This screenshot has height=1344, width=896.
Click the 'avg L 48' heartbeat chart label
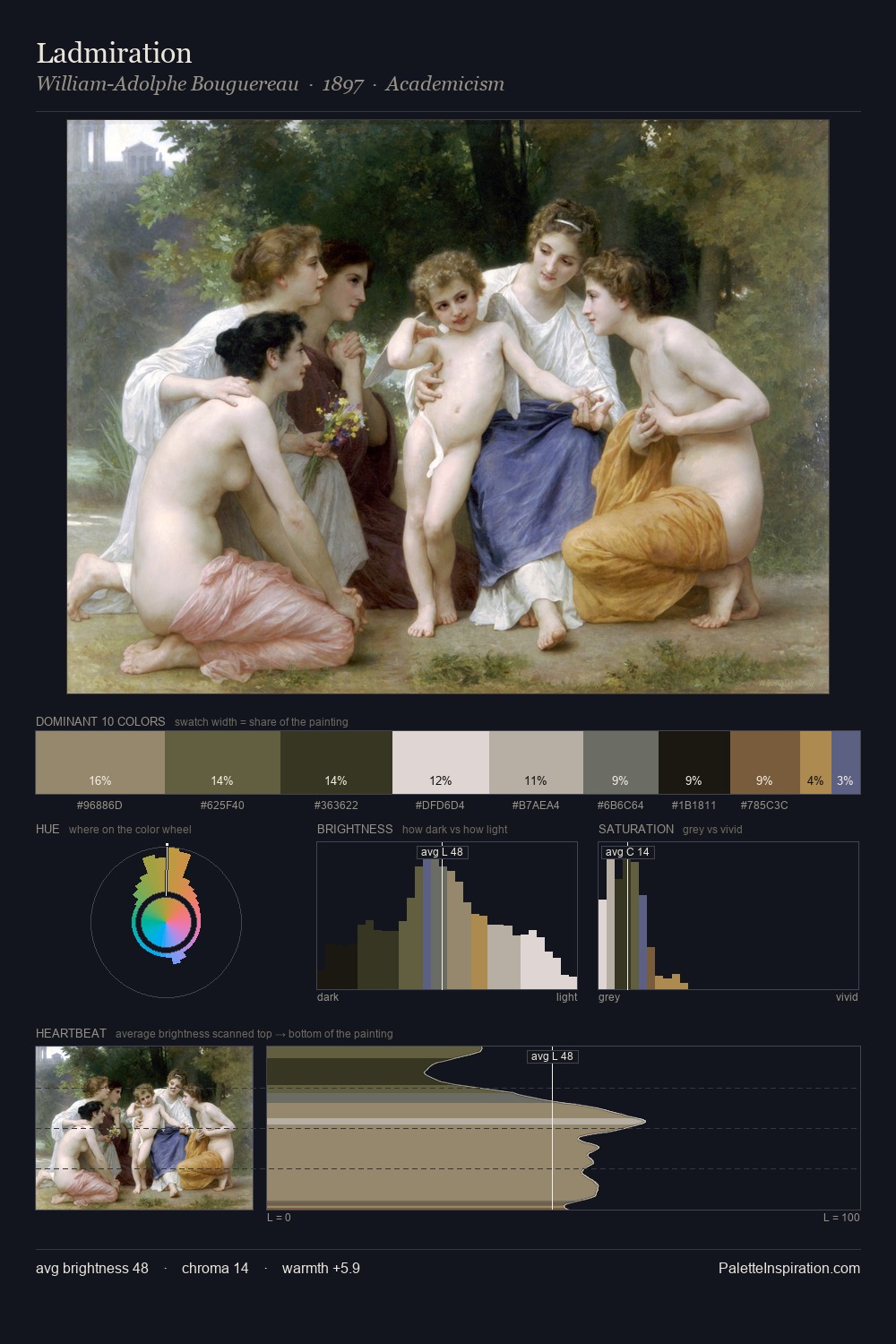(552, 1056)
